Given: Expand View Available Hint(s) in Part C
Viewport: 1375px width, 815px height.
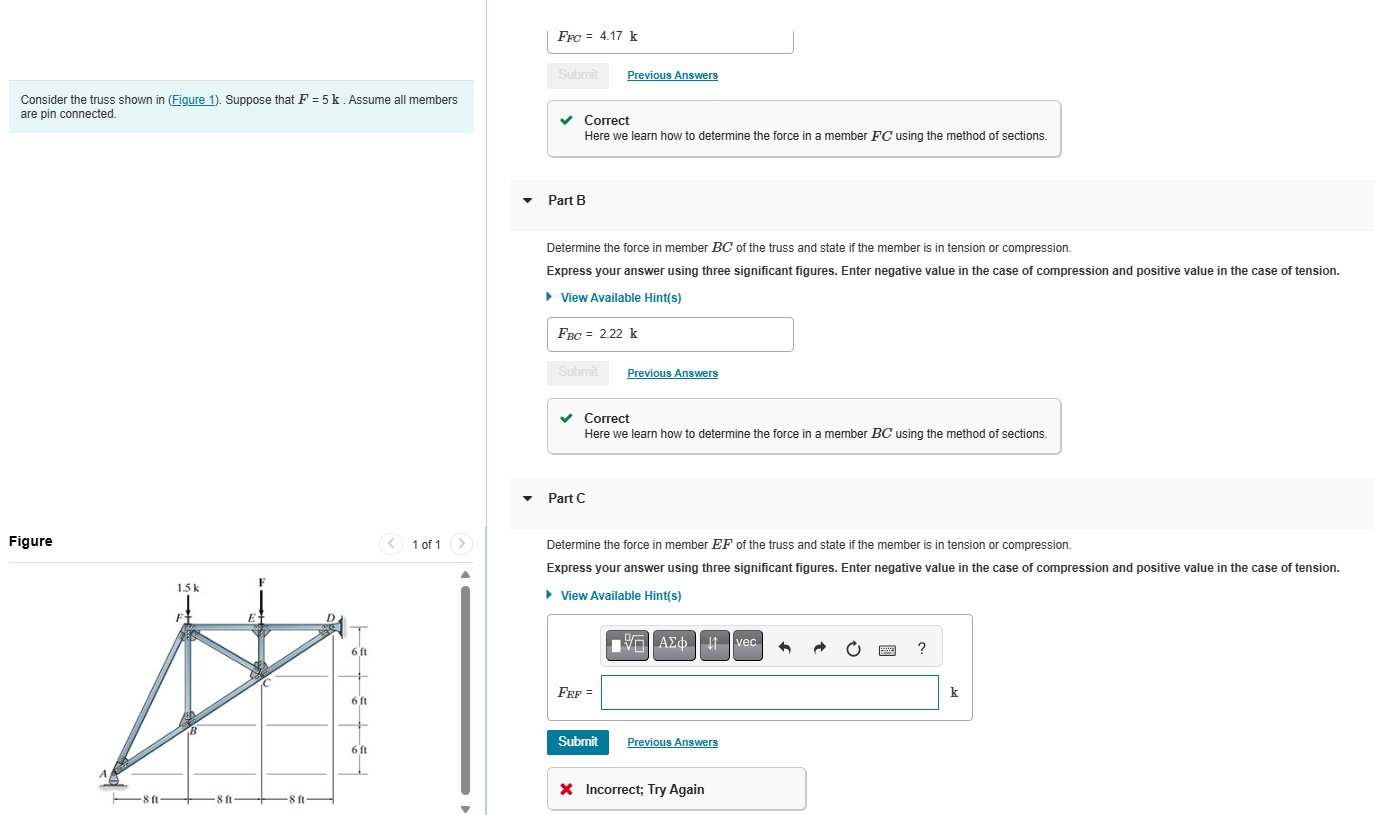Looking at the screenshot, I should (x=620, y=595).
